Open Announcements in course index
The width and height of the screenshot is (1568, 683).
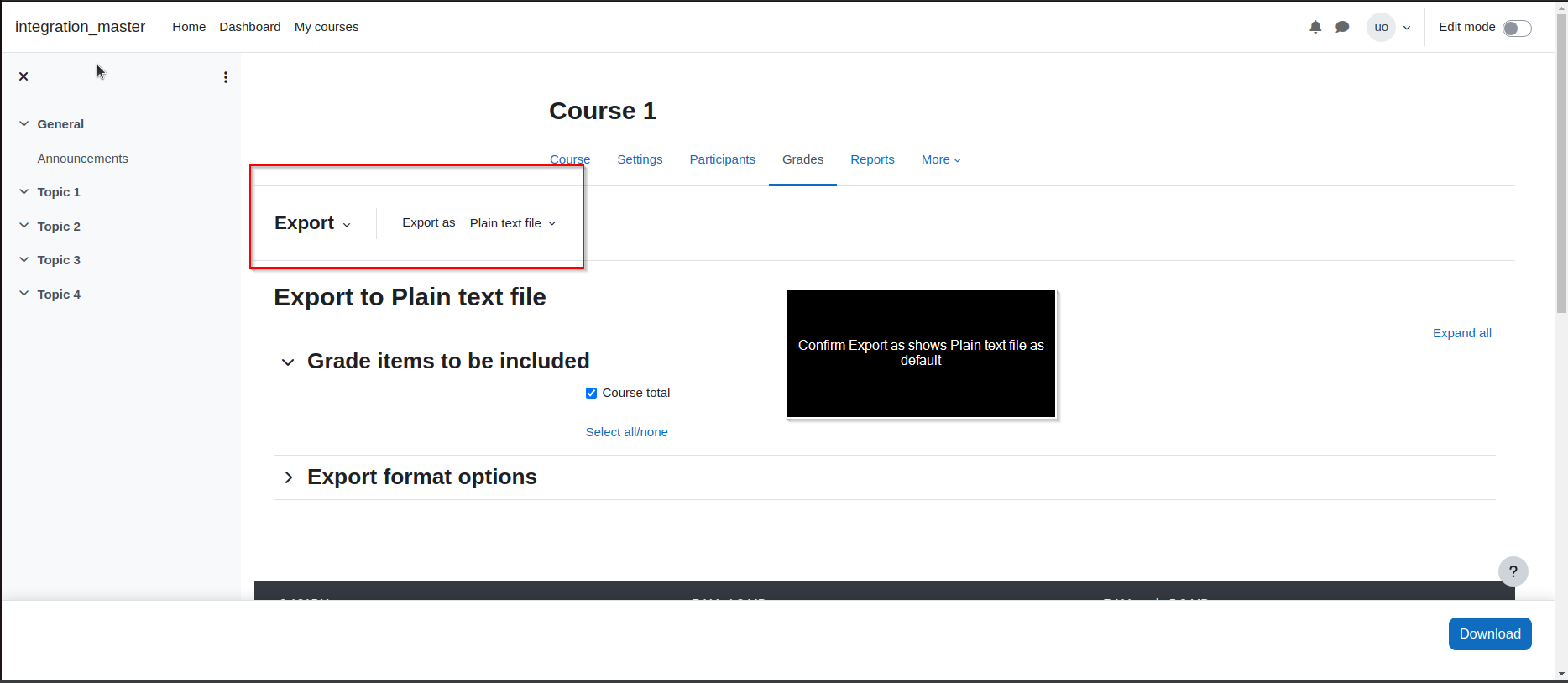point(82,159)
